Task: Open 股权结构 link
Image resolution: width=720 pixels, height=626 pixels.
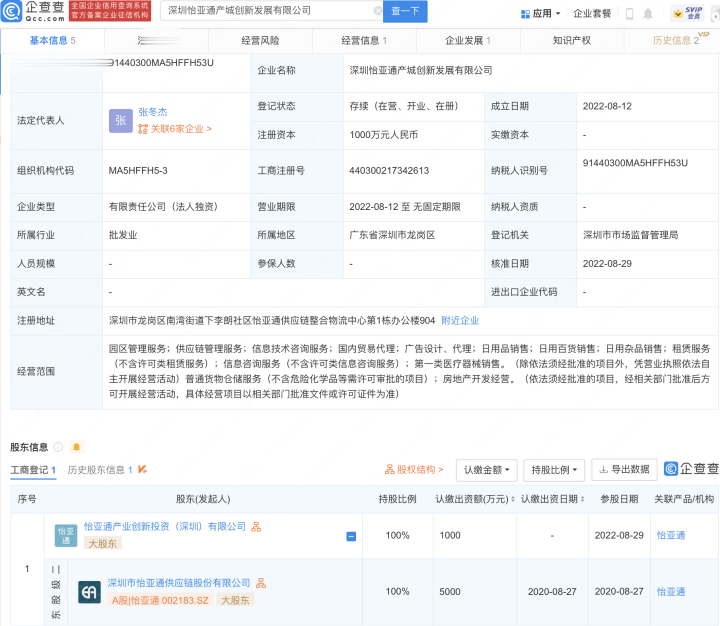Action: 414,470
